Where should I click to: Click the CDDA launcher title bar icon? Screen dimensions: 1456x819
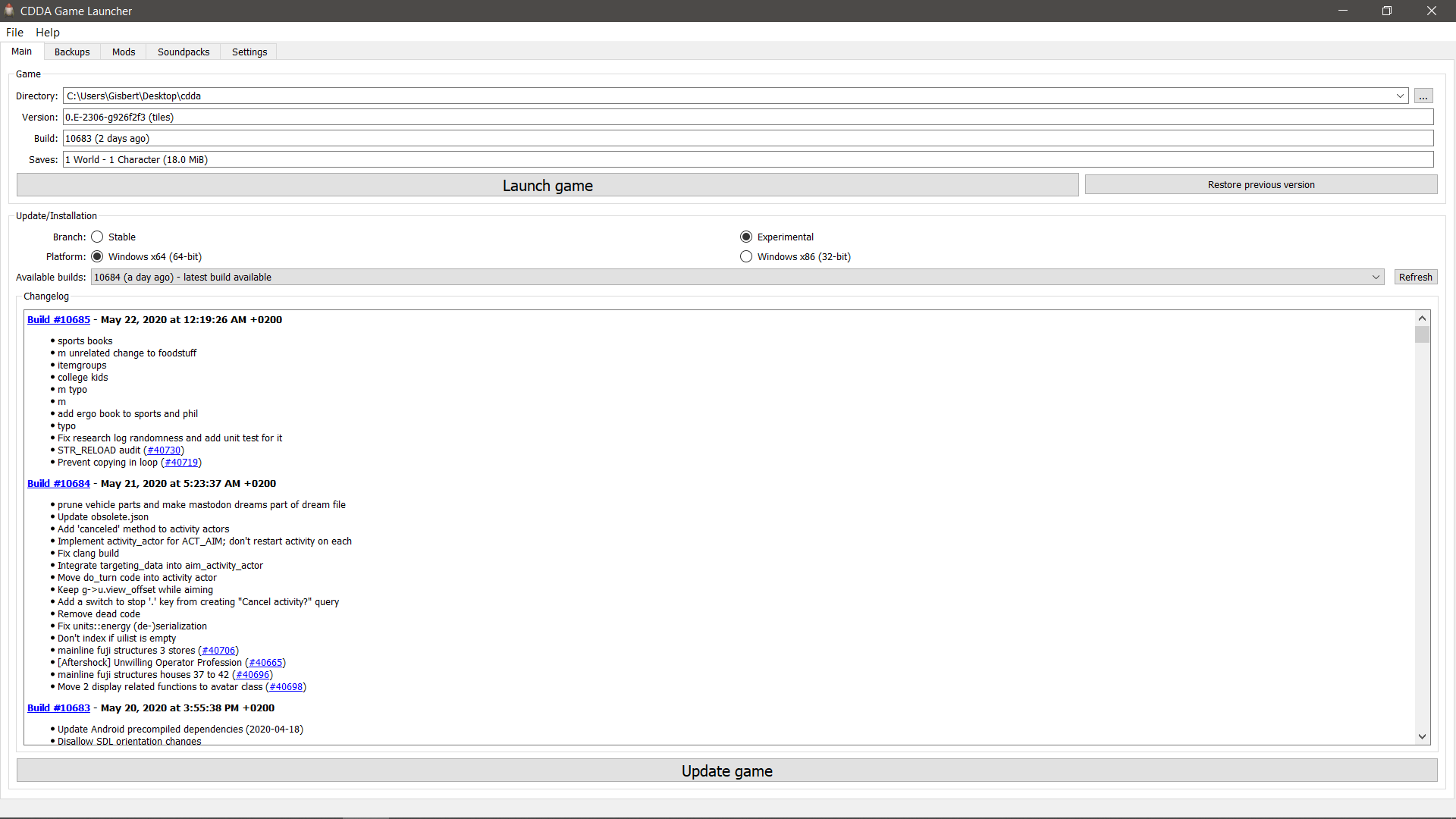click(9, 11)
